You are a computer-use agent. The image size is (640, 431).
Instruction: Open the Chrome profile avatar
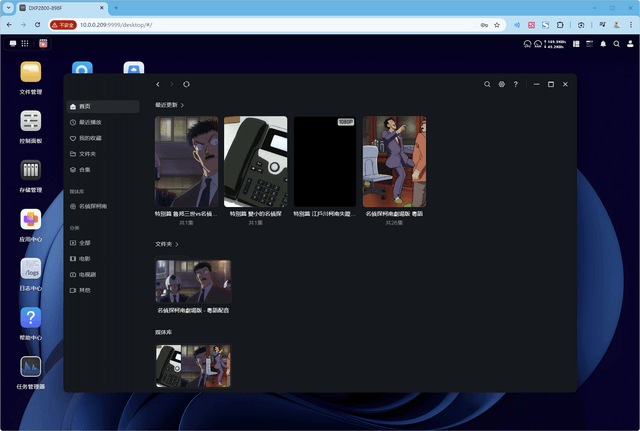pyautogui.click(x=617, y=25)
